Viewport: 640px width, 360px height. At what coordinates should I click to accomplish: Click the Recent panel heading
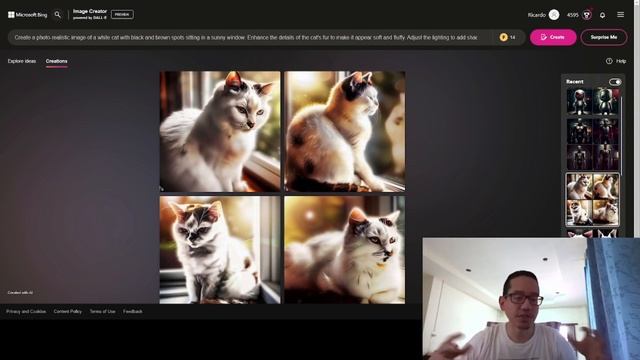pos(575,82)
